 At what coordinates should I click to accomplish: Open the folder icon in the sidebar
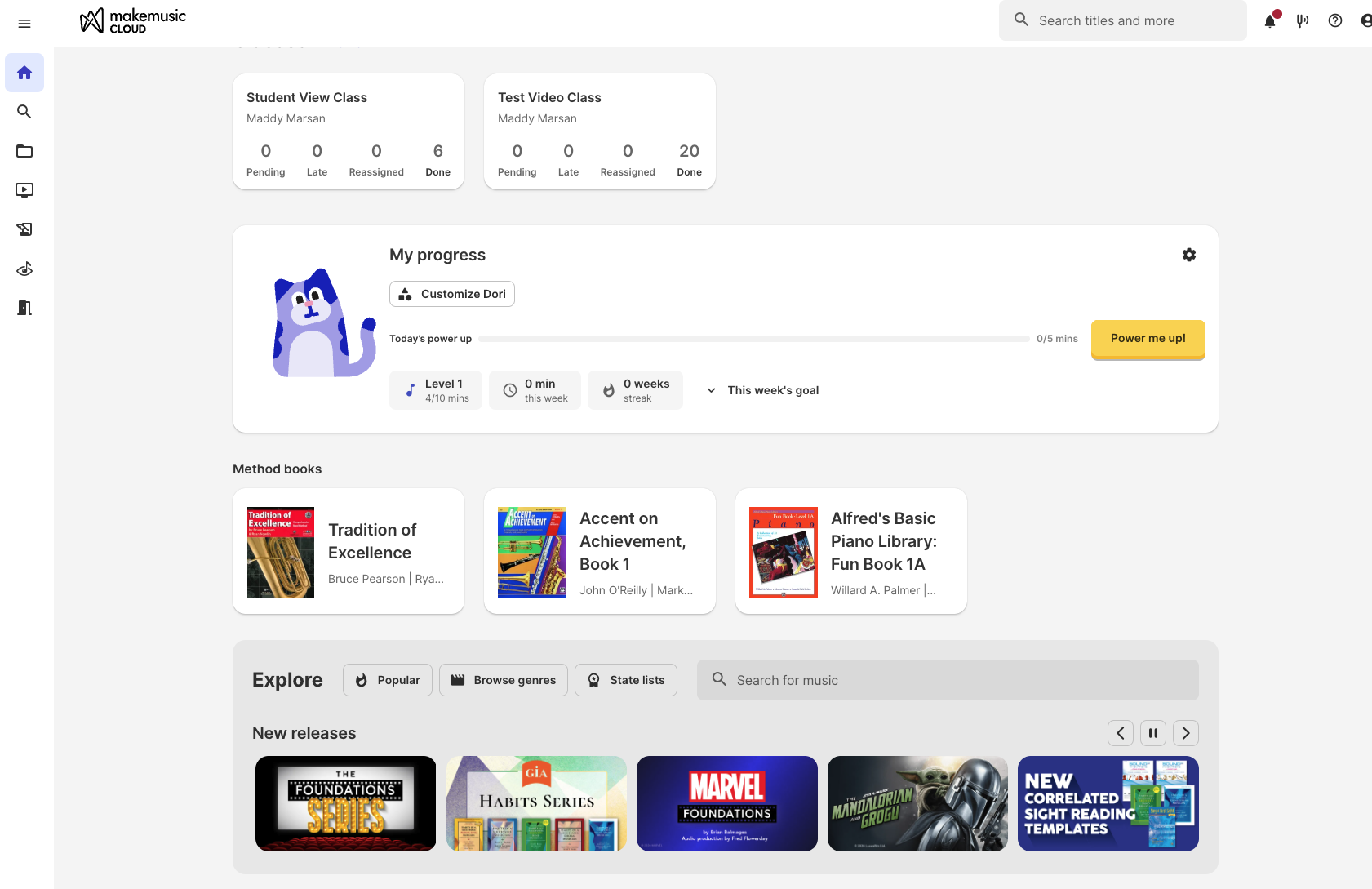[24, 151]
